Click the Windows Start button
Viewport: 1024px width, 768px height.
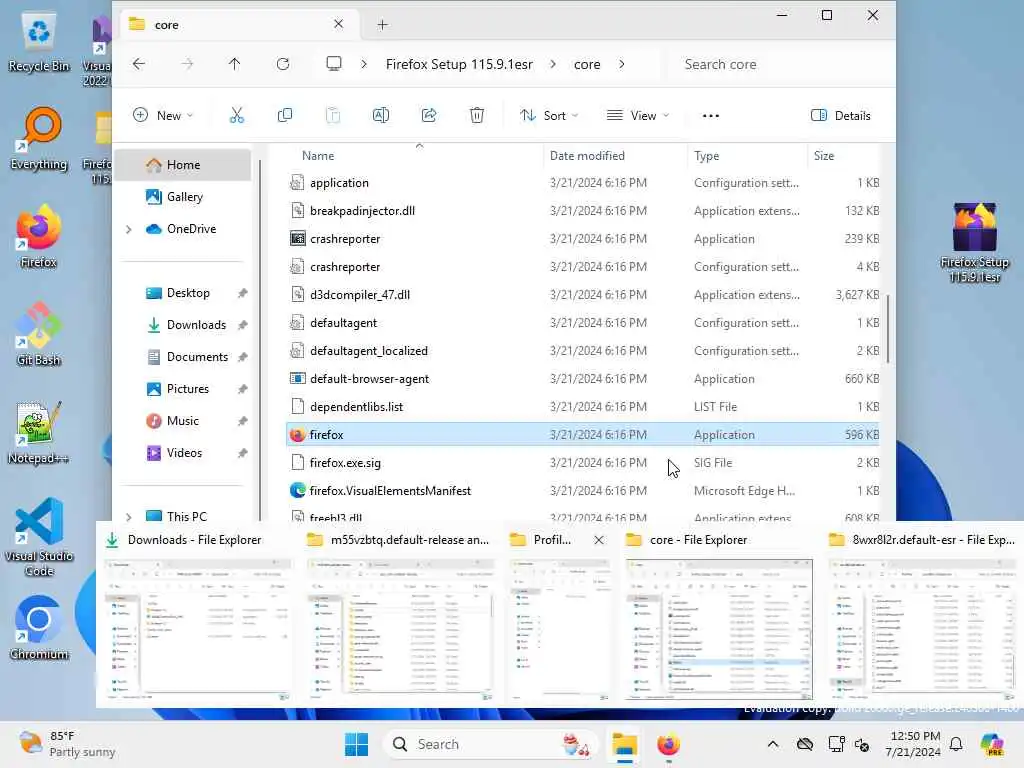(357, 744)
